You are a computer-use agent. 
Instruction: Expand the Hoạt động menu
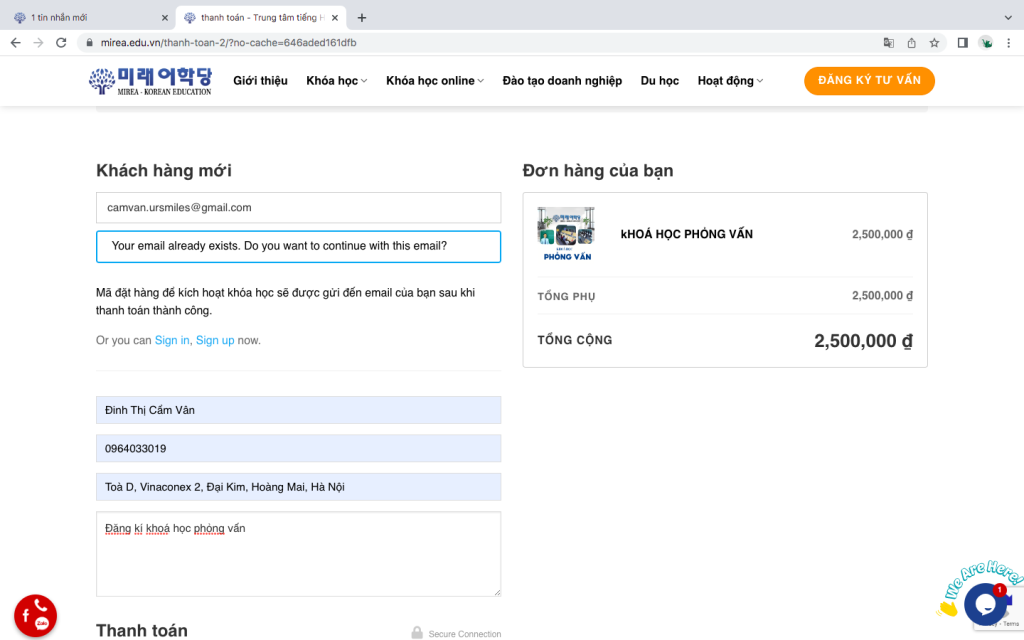coord(730,81)
